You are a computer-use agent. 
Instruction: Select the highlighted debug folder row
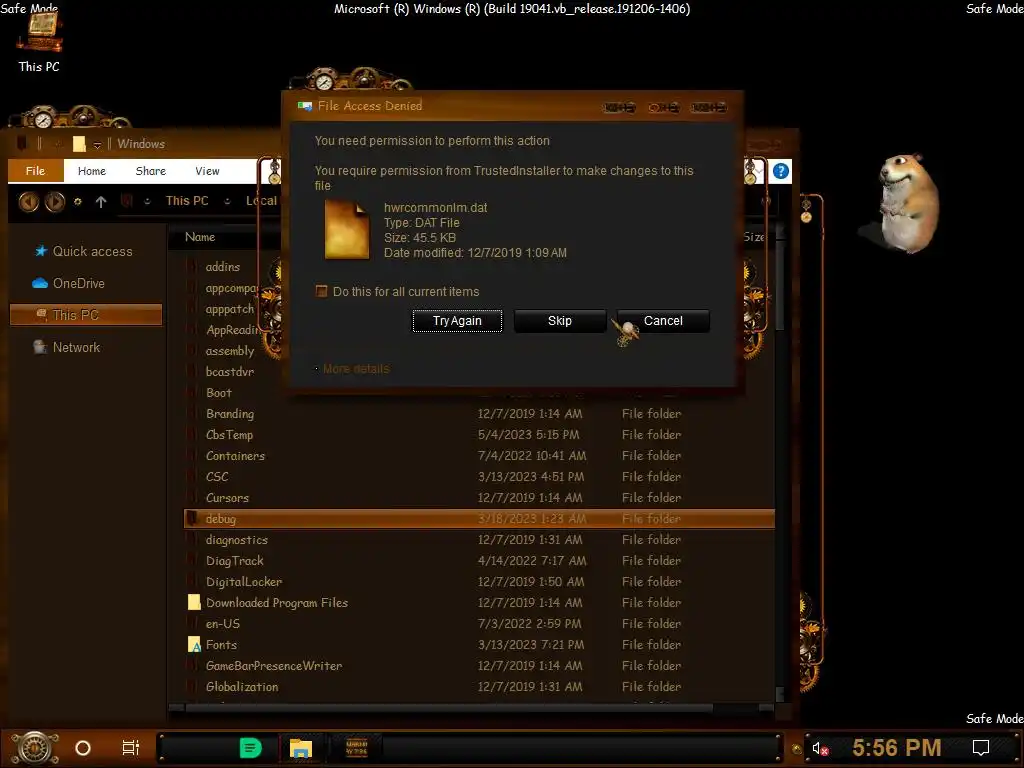point(479,519)
